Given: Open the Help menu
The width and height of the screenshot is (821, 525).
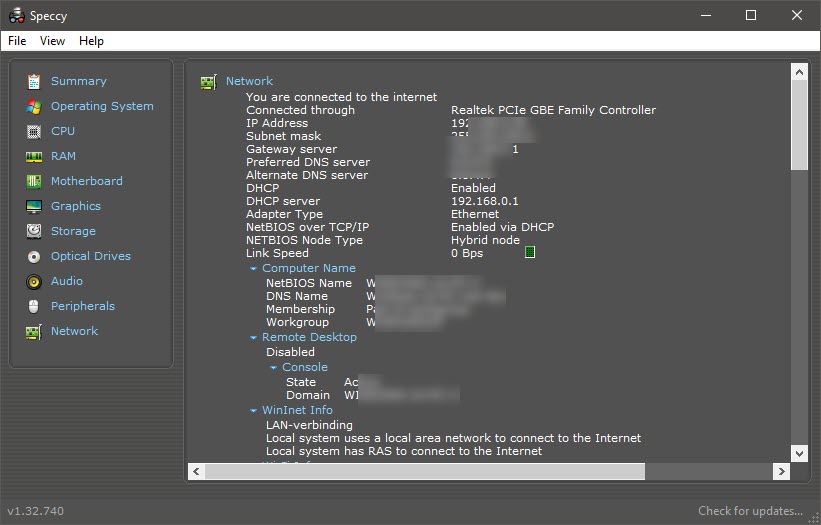Looking at the screenshot, I should pyautogui.click(x=91, y=41).
